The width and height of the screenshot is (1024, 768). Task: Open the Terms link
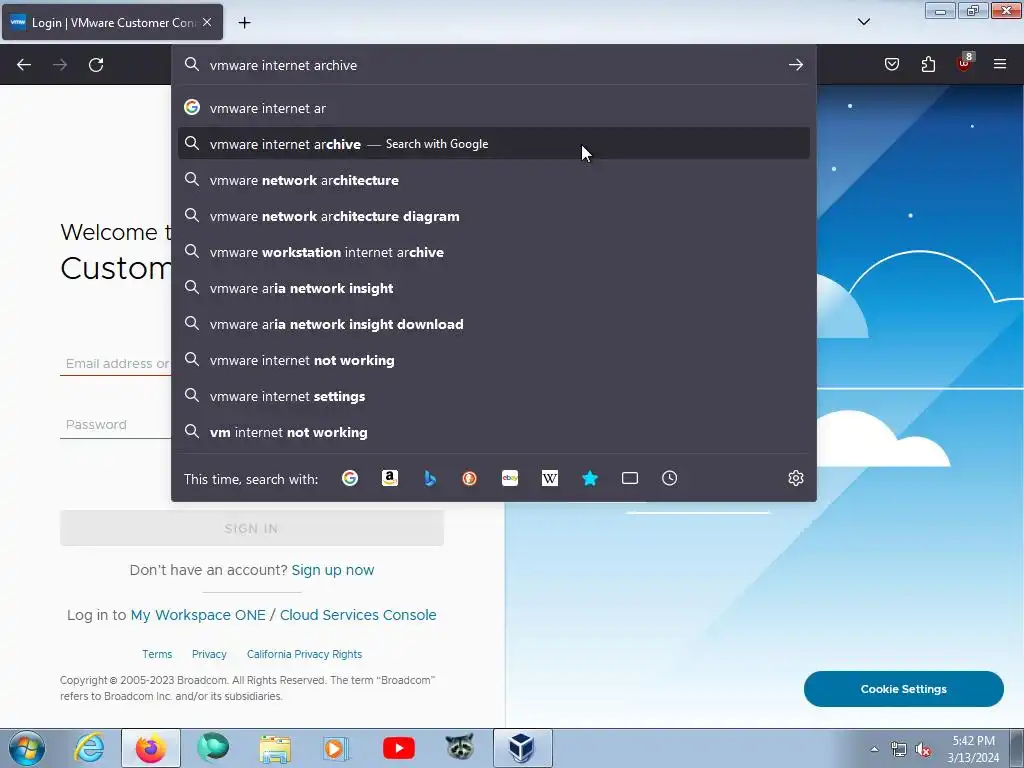[x=157, y=654]
